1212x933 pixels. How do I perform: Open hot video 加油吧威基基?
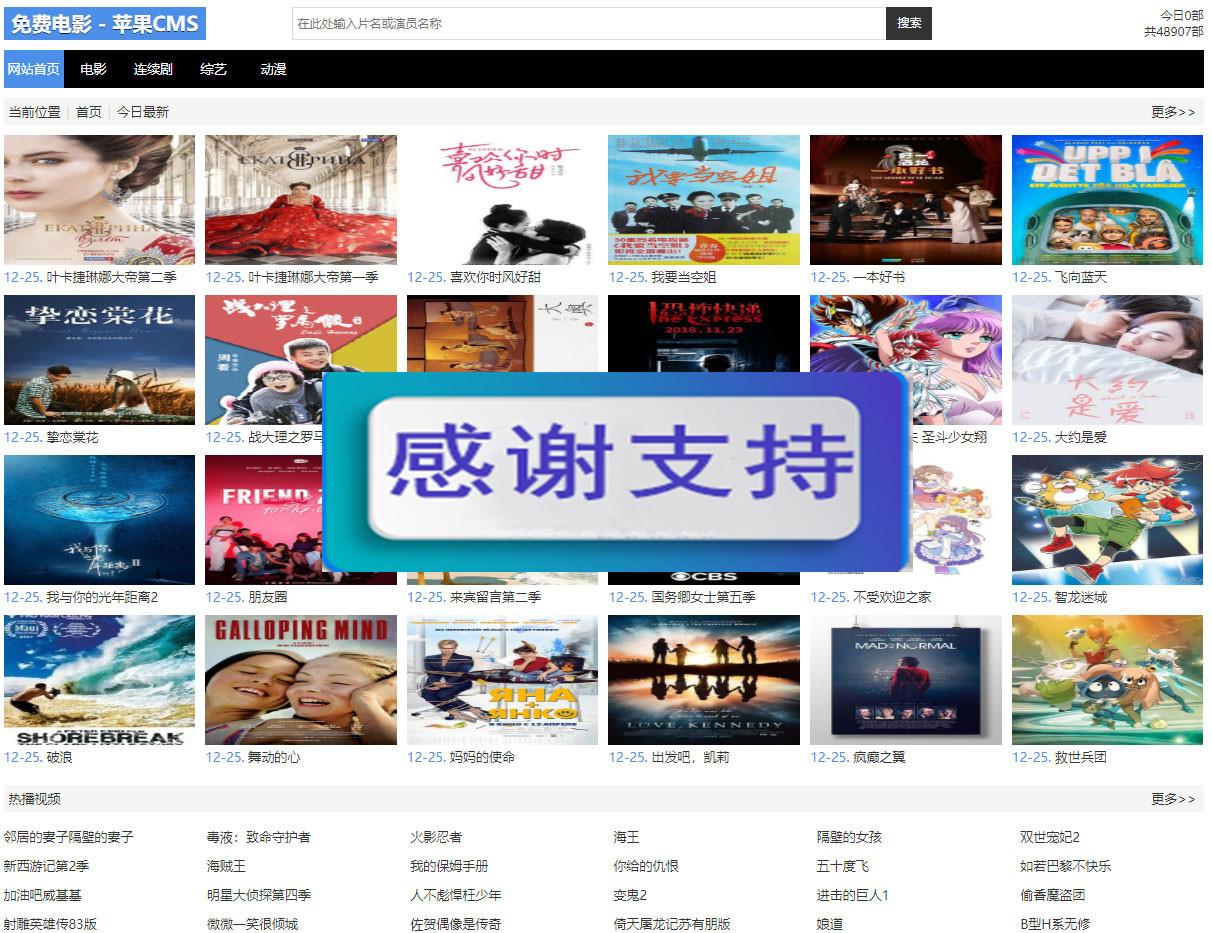click(43, 895)
